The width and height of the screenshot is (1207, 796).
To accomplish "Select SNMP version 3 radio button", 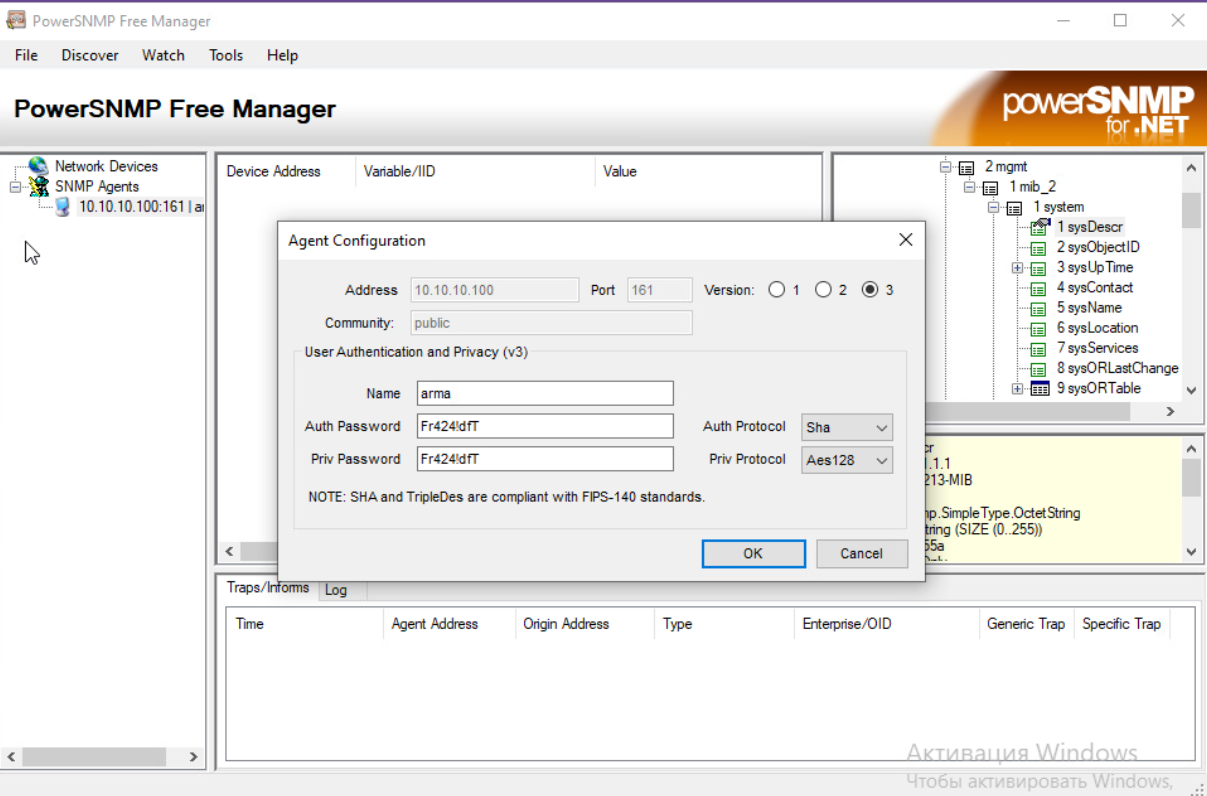I will coord(869,290).
